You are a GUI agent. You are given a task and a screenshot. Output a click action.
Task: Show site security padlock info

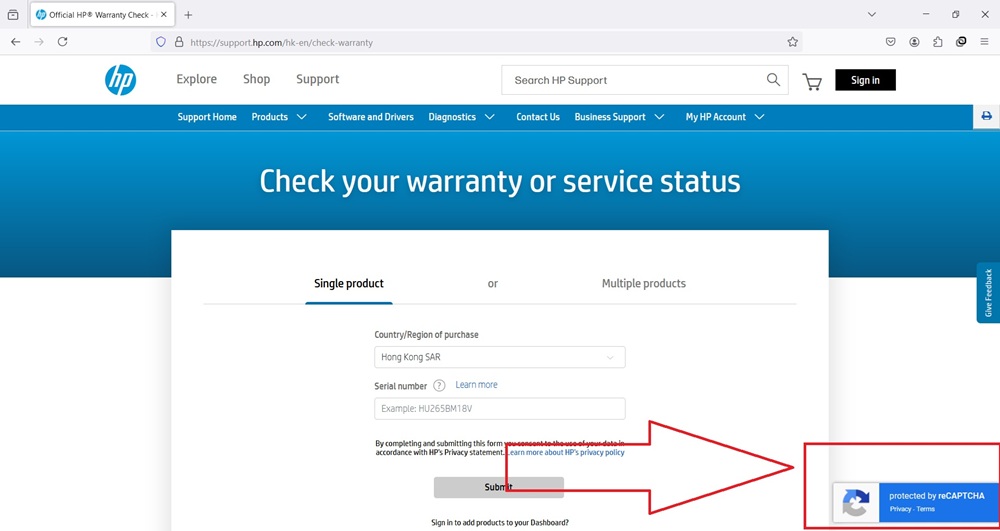[x=179, y=42]
